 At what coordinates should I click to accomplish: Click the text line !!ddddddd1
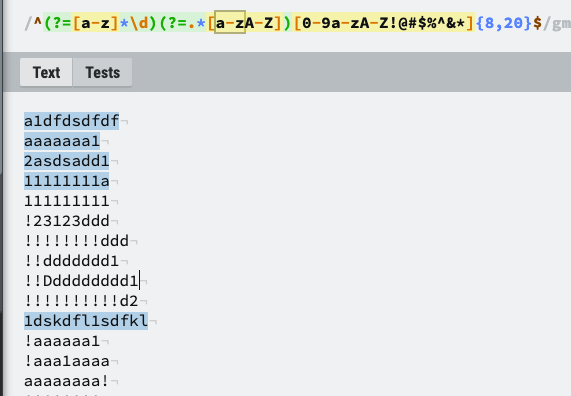click(71, 261)
